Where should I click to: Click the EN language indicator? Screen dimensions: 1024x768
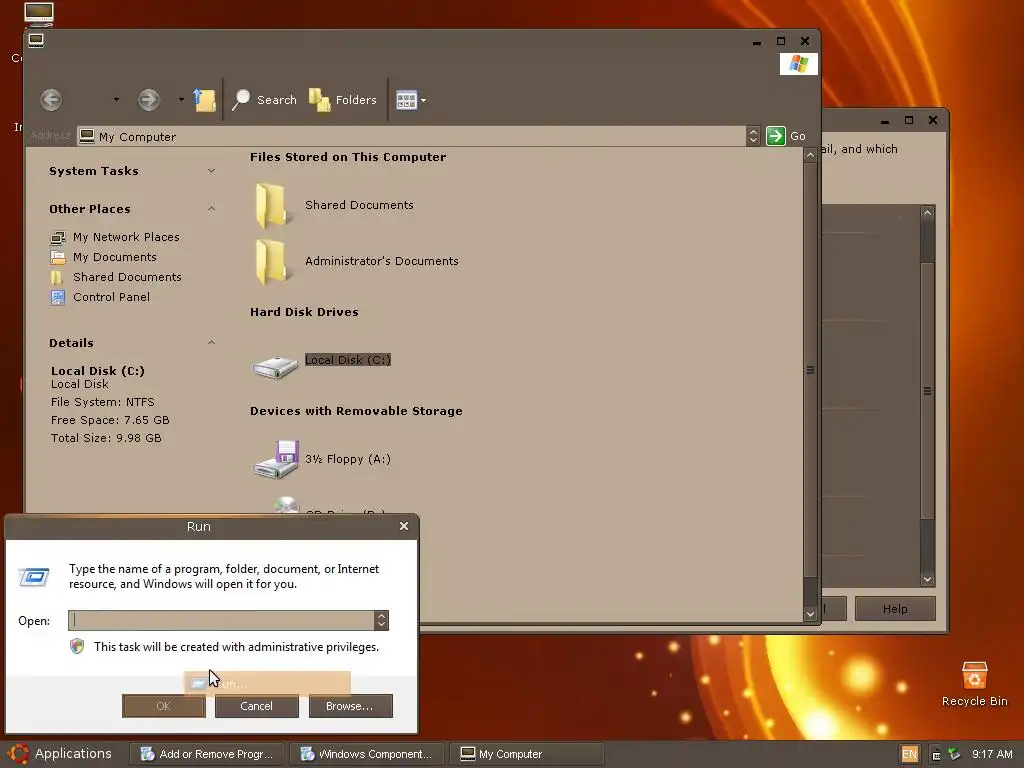[x=909, y=754]
